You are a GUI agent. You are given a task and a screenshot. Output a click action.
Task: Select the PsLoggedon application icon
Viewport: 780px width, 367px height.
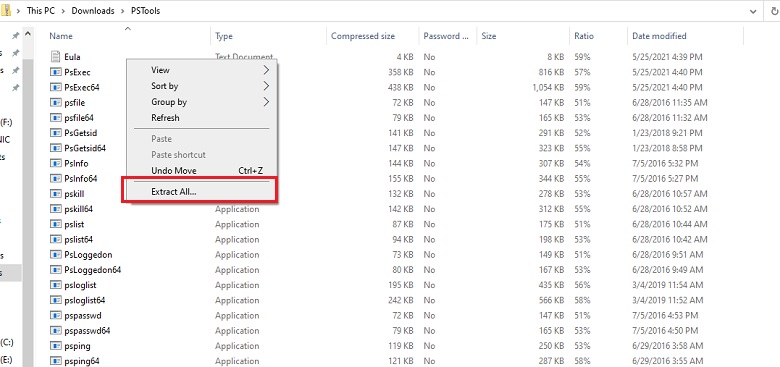pyautogui.click(x=56, y=255)
